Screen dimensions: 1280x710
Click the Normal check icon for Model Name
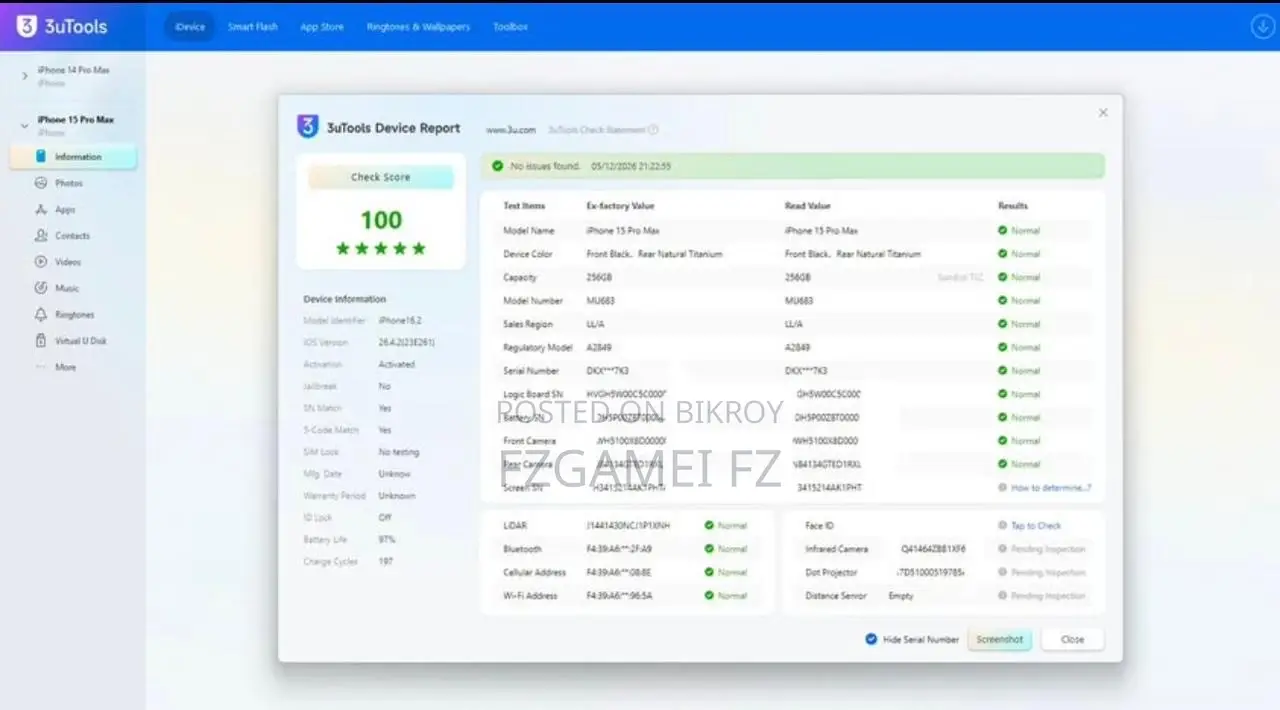(1002, 230)
